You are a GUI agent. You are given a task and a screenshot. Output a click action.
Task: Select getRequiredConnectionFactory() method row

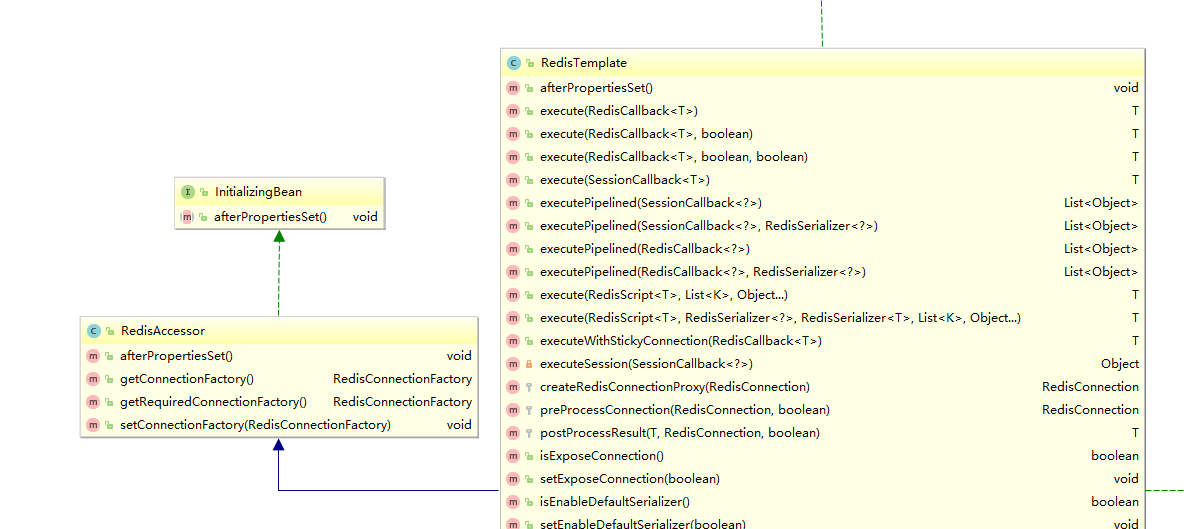coord(279,401)
